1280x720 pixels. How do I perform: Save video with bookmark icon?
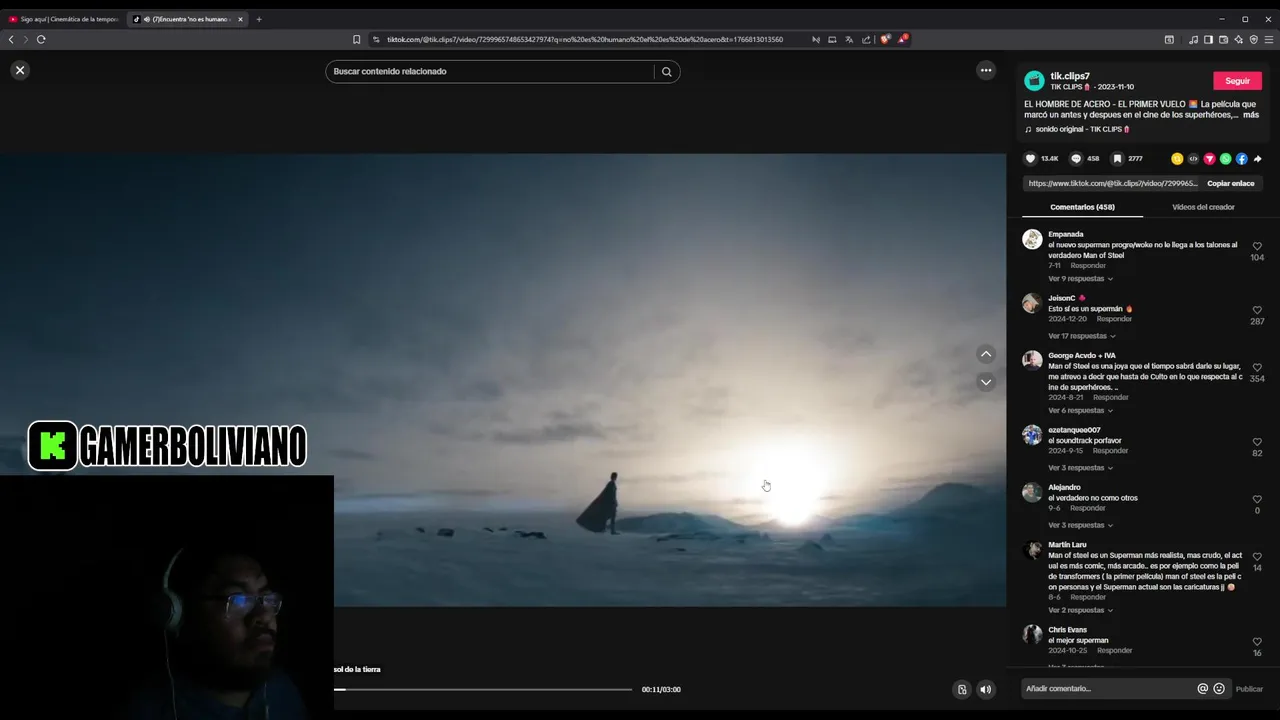click(1118, 158)
